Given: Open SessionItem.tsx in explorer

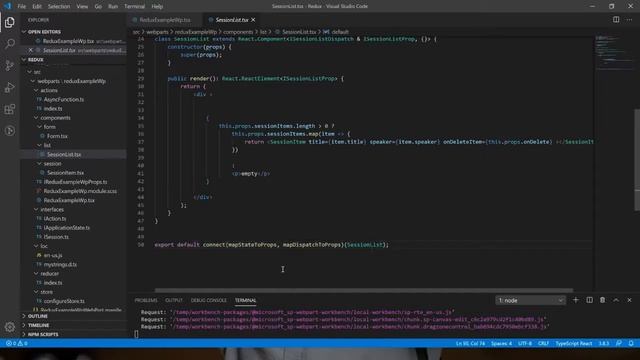Looking at the screenshot, I should point(65,173).
